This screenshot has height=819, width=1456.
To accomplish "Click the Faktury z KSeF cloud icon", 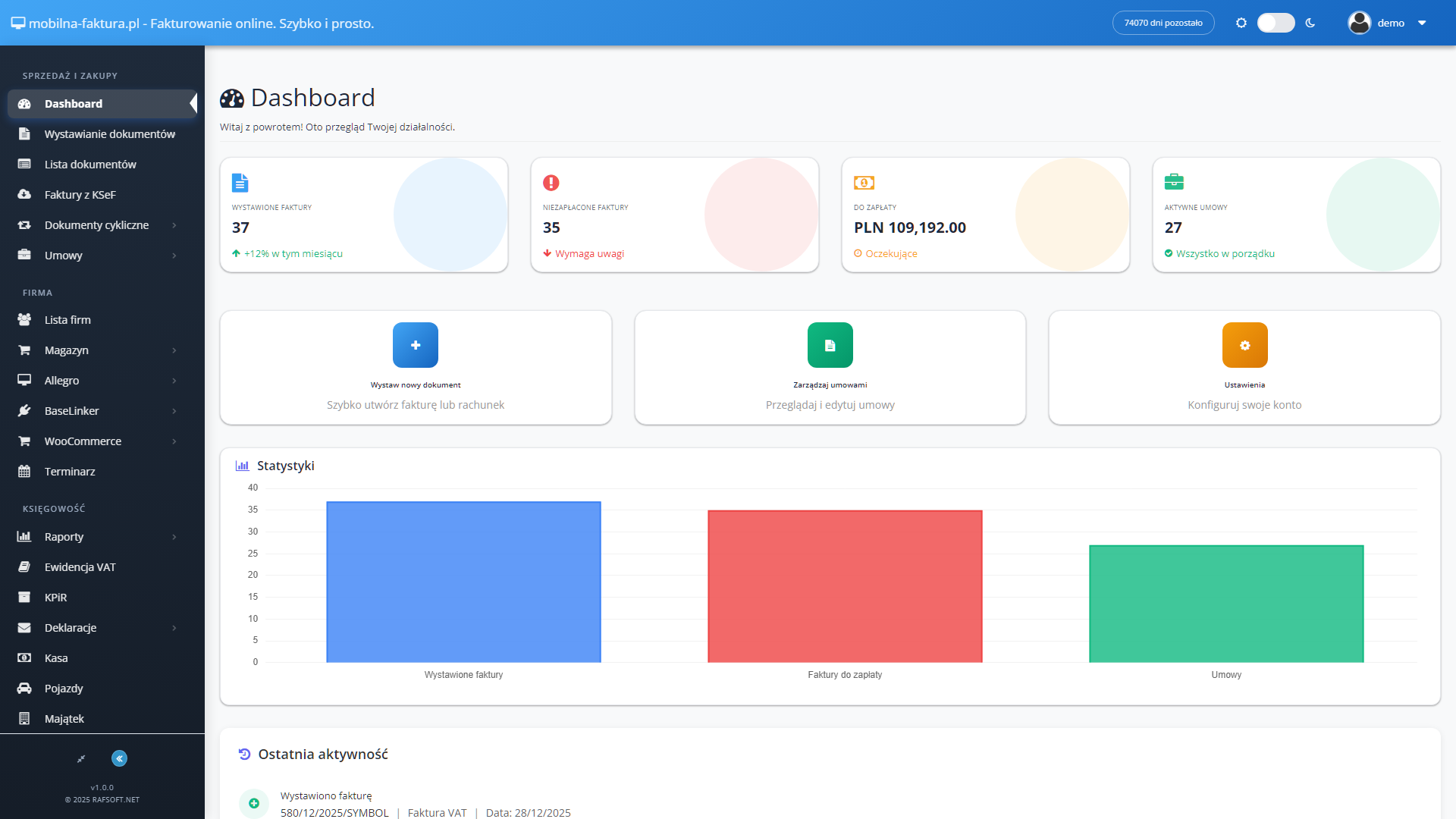I will (24, 195).
